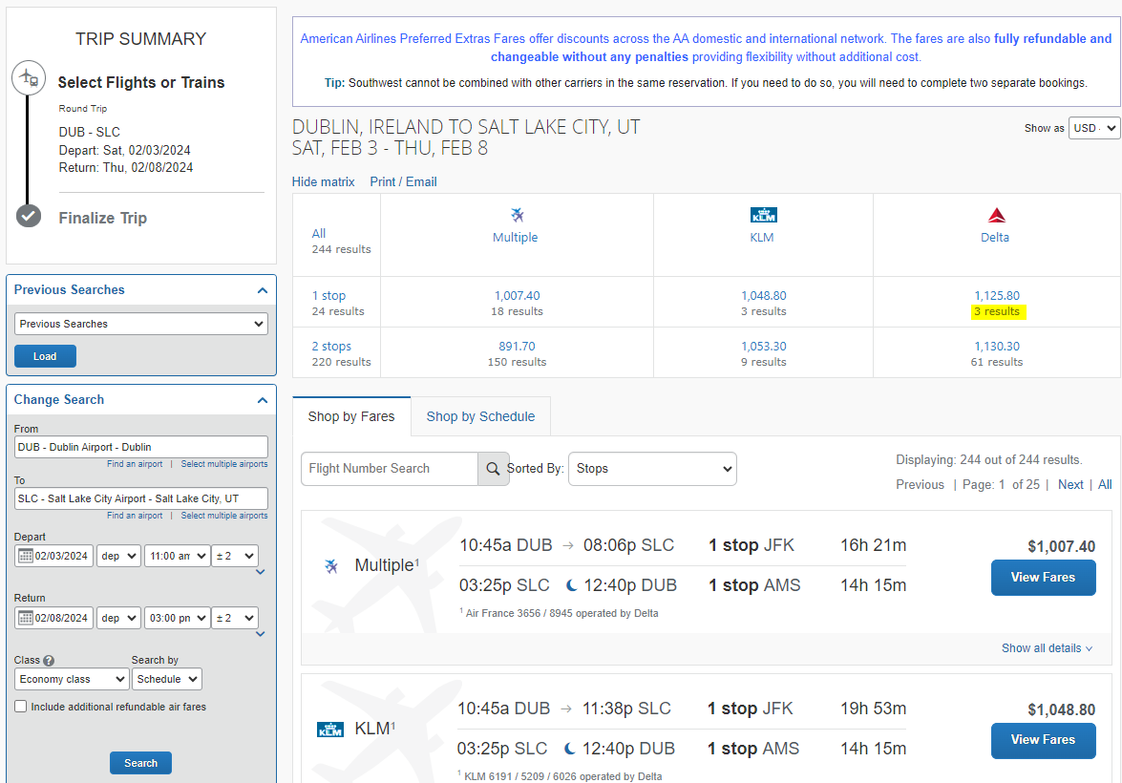This screenshot has width=1122, height=783.
Task: Go to the Next results page
Action: [1070, 485]
